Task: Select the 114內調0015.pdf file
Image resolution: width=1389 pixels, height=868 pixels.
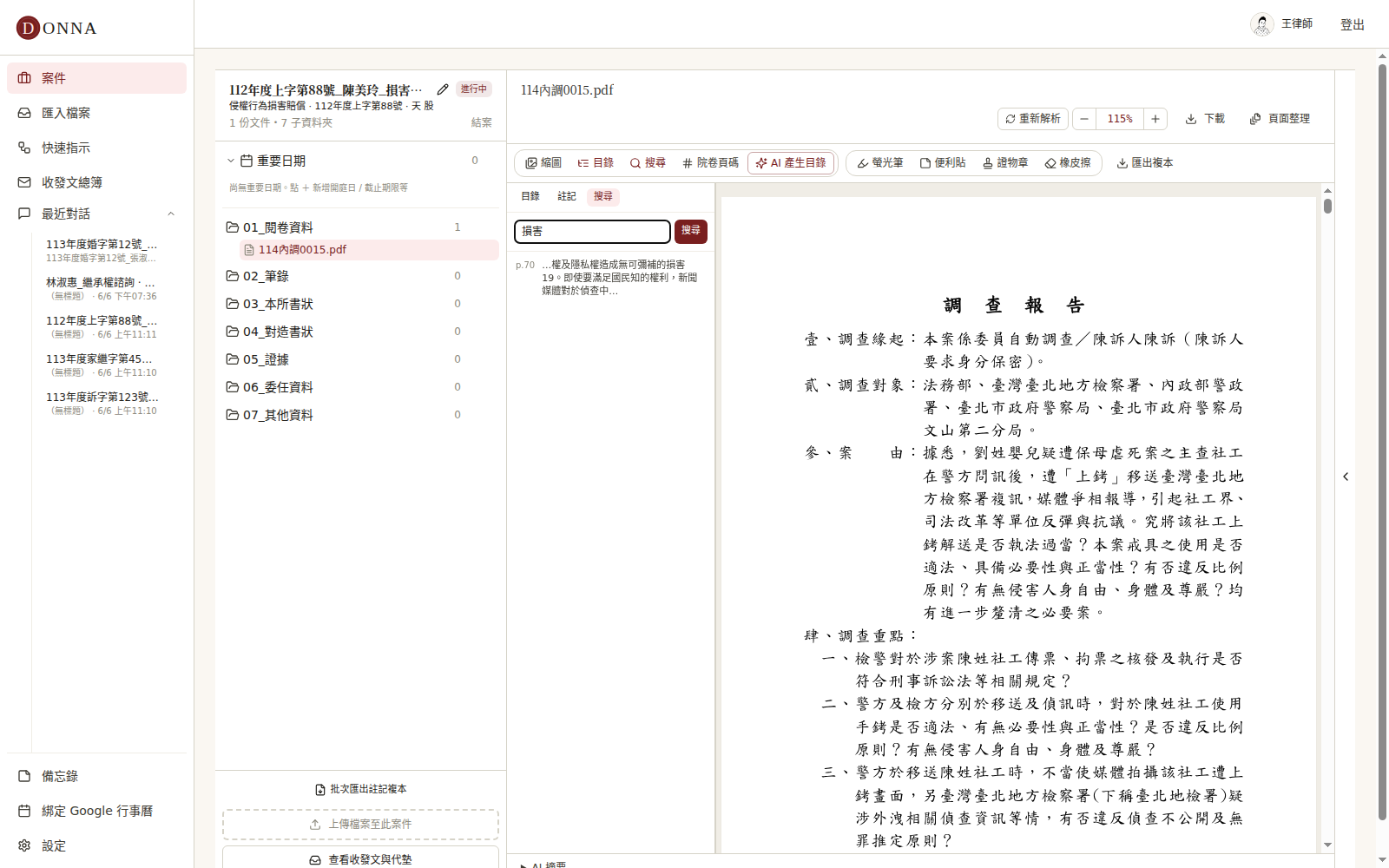Action: [369, 250]
